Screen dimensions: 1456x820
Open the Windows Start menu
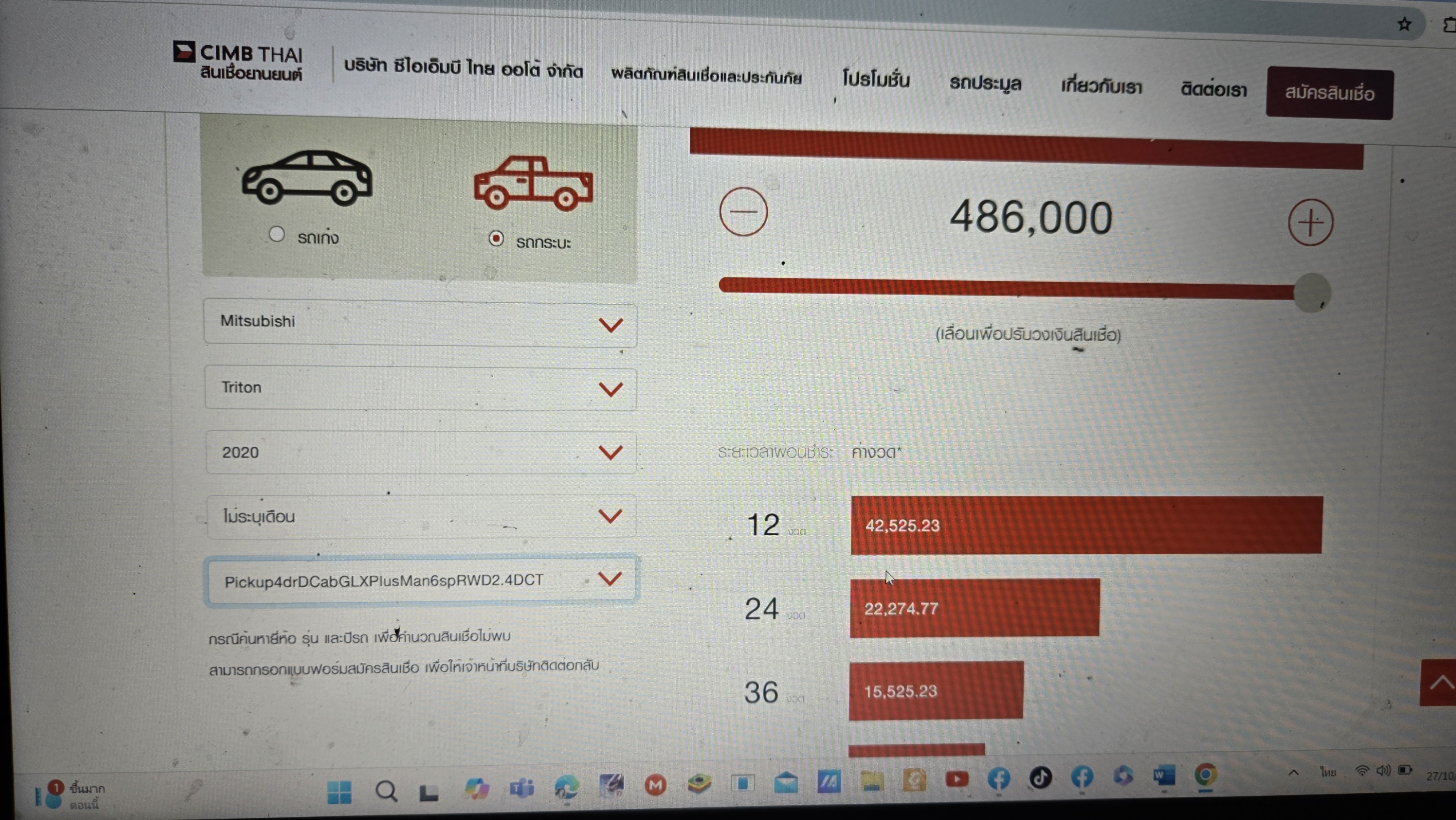(x=339, y=792)
